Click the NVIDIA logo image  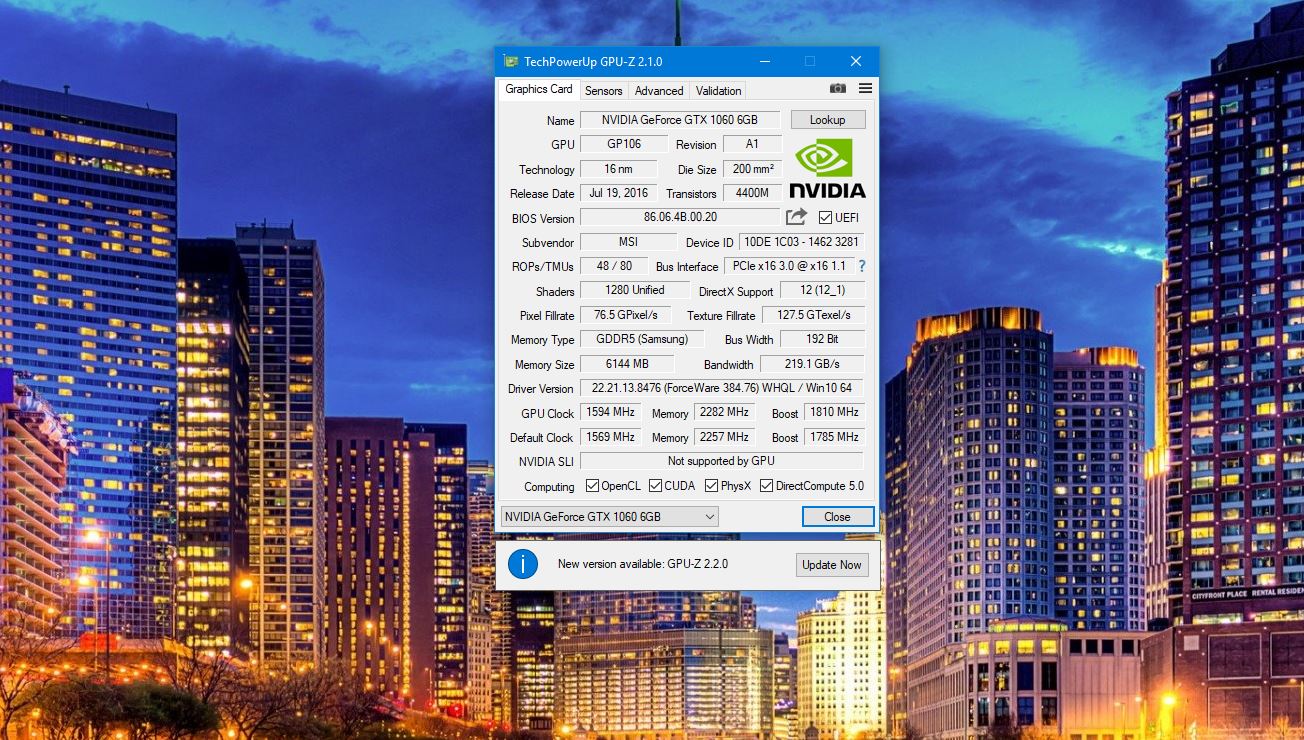[827, 169]
